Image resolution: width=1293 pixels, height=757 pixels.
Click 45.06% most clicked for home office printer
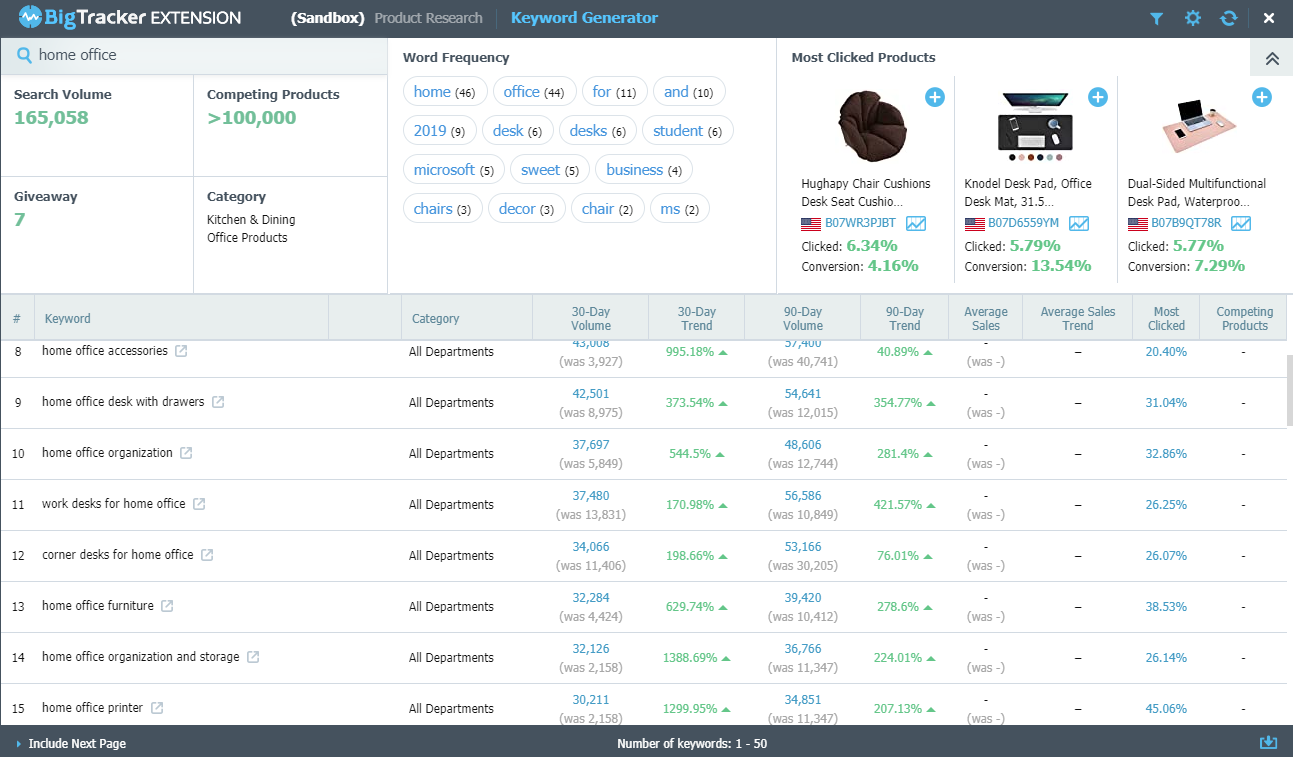[1166, 709]
